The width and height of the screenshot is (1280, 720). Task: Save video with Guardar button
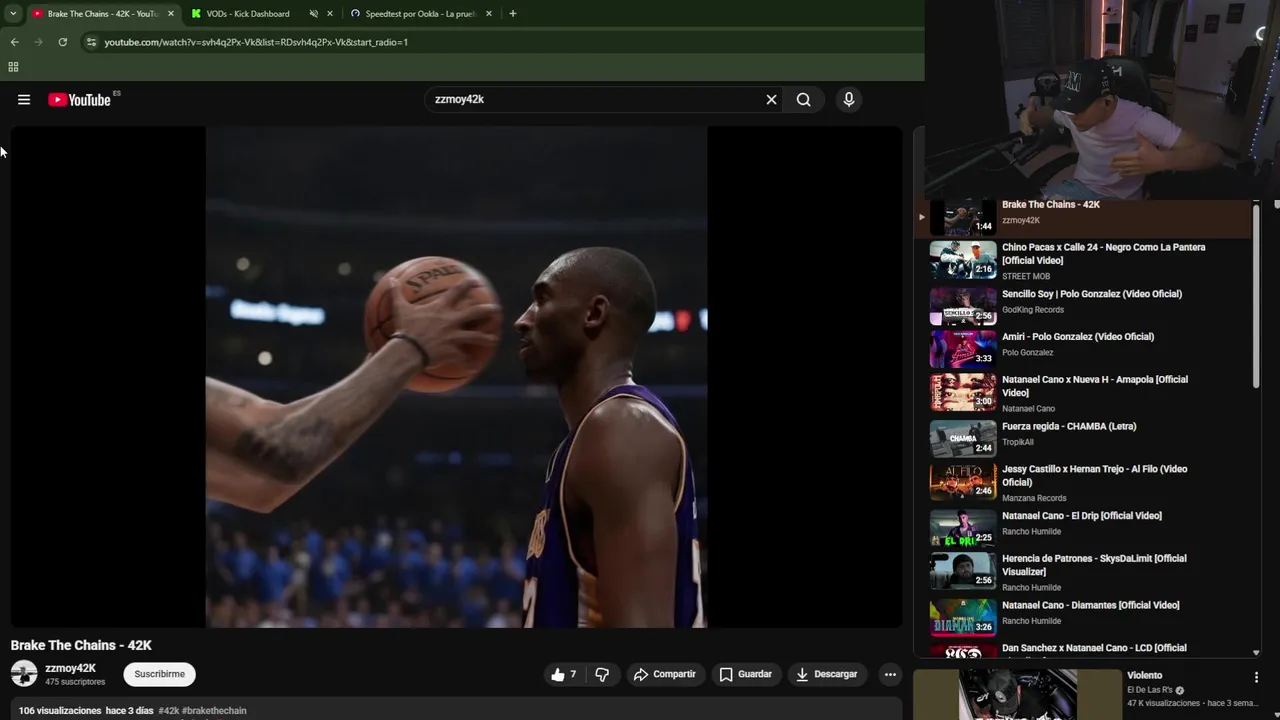click(x=746, y=674)
